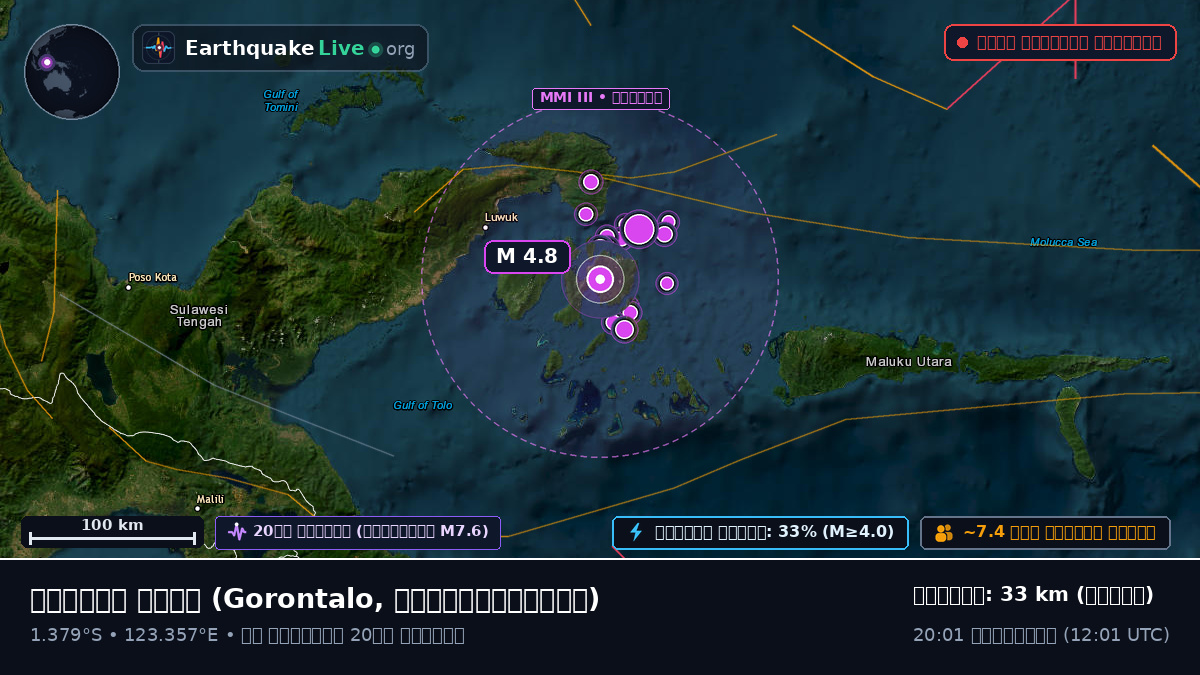The image size is (1200, 675).
Task: Click the Luwuk city label
Action: (x=501, y=217)
